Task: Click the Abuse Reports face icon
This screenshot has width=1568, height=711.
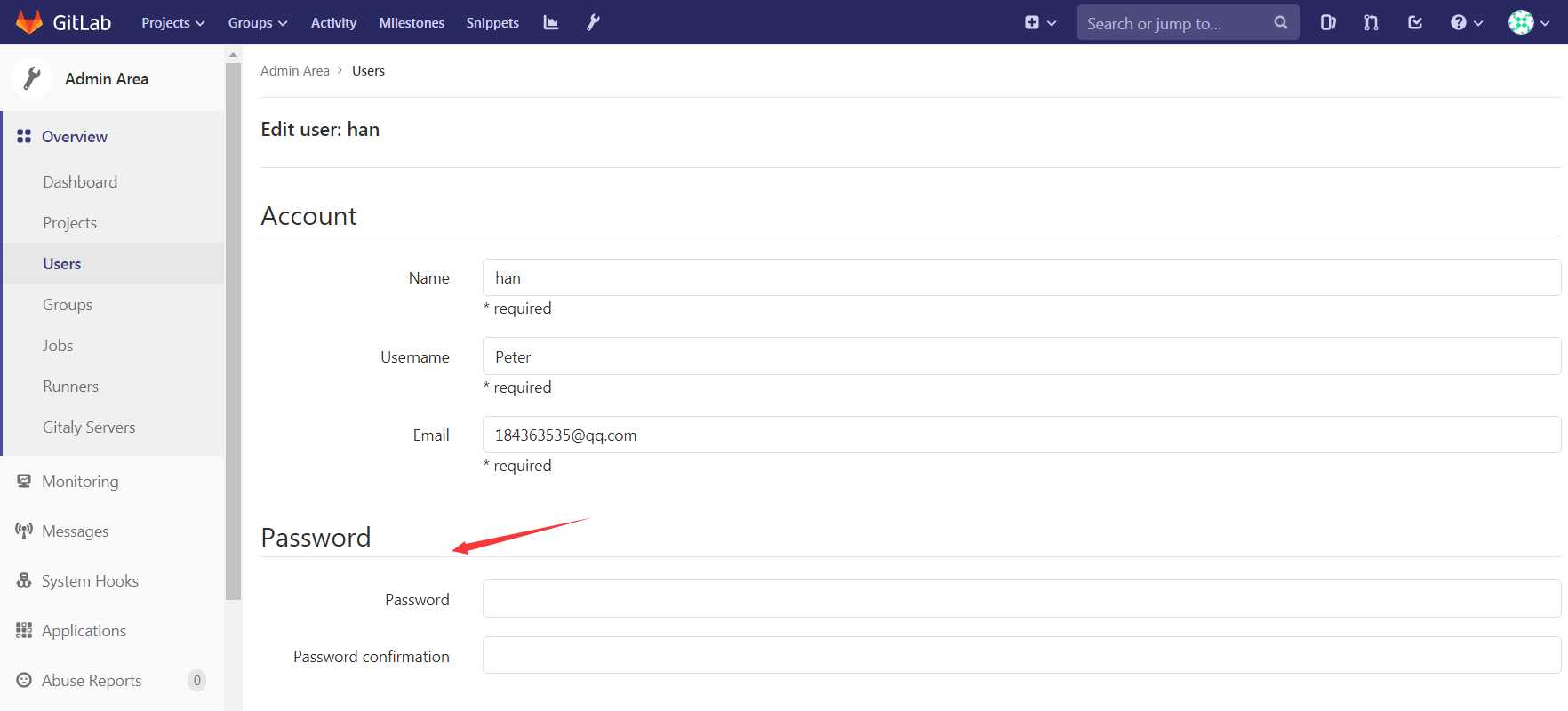Action: (24, 681)
